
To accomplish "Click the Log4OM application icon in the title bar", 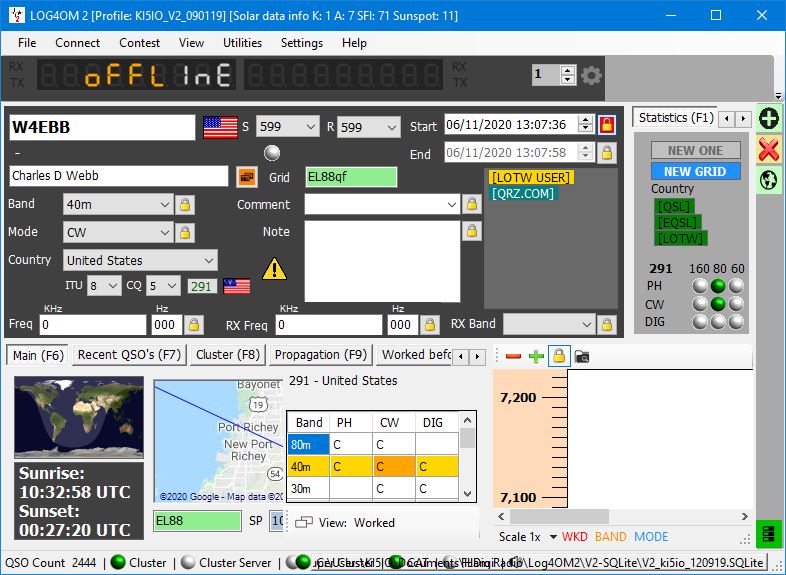I will click(17, 15).
